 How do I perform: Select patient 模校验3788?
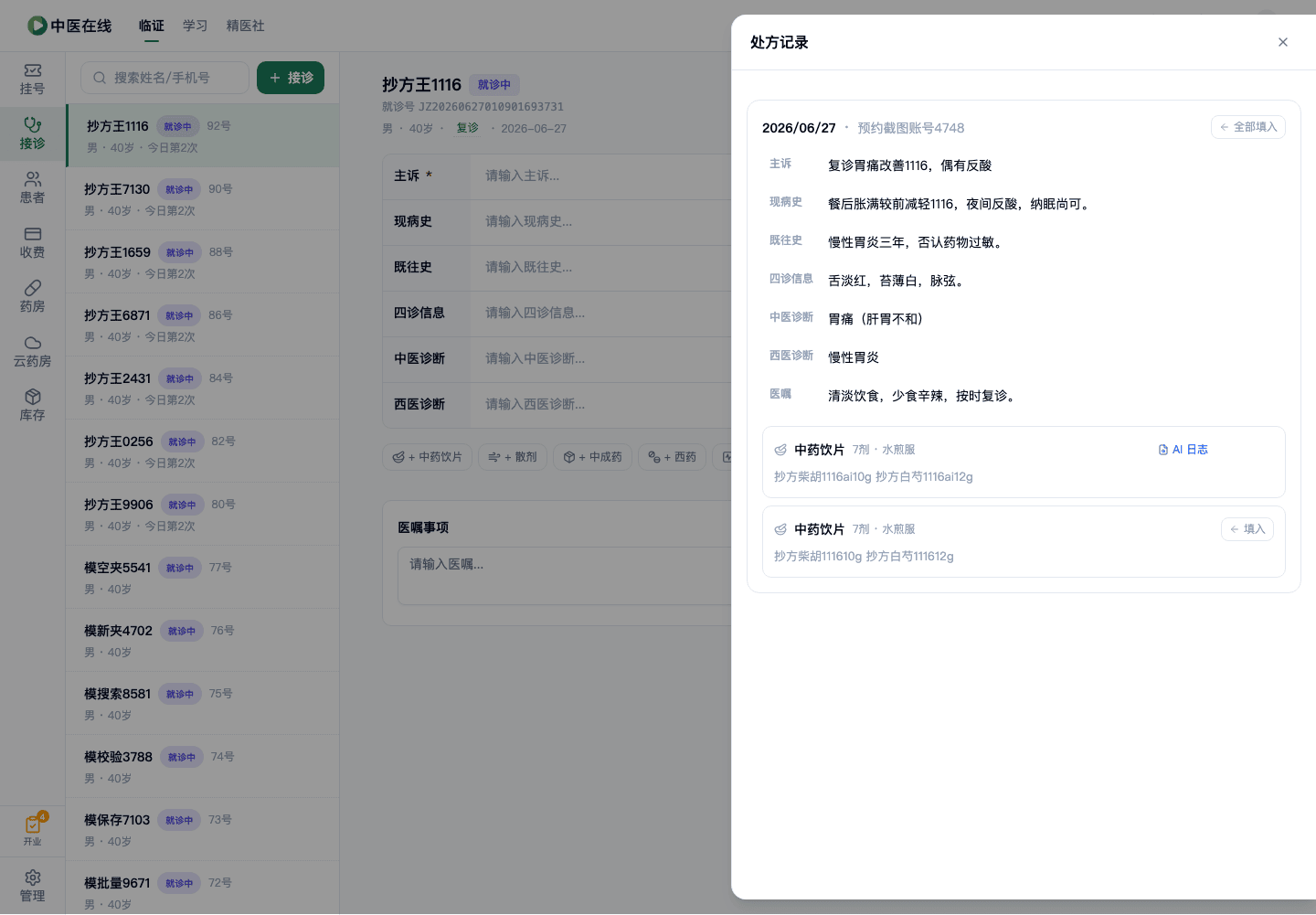(x=203, y=767)
